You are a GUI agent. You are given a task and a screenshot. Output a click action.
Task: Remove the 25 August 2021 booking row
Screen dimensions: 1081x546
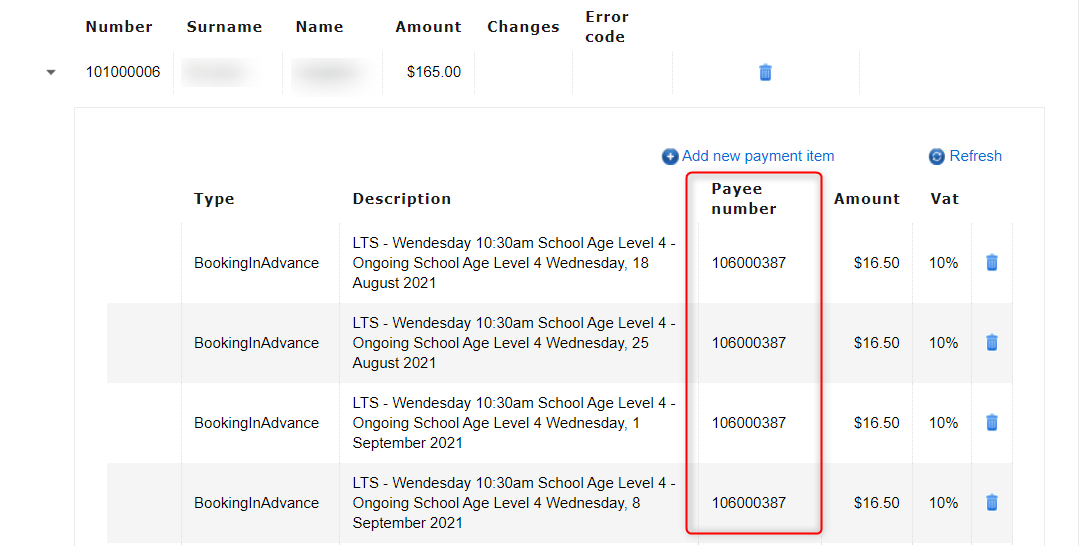point(991,342)
